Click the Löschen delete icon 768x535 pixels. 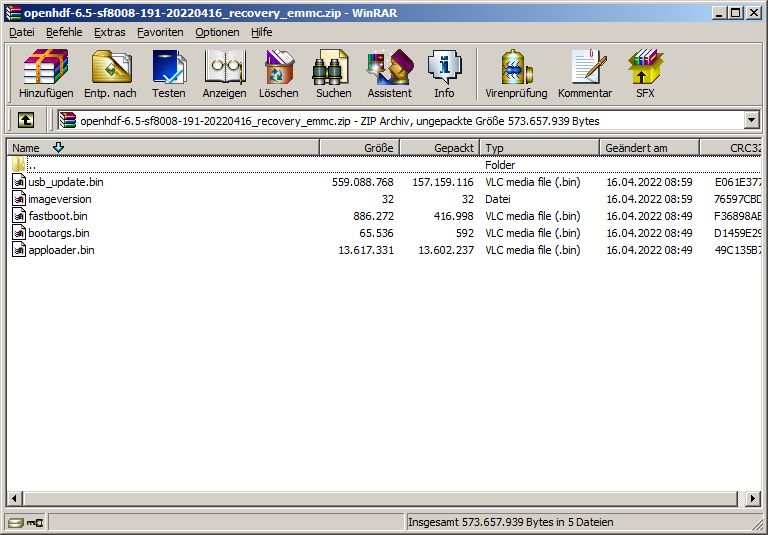pos(279,67)
